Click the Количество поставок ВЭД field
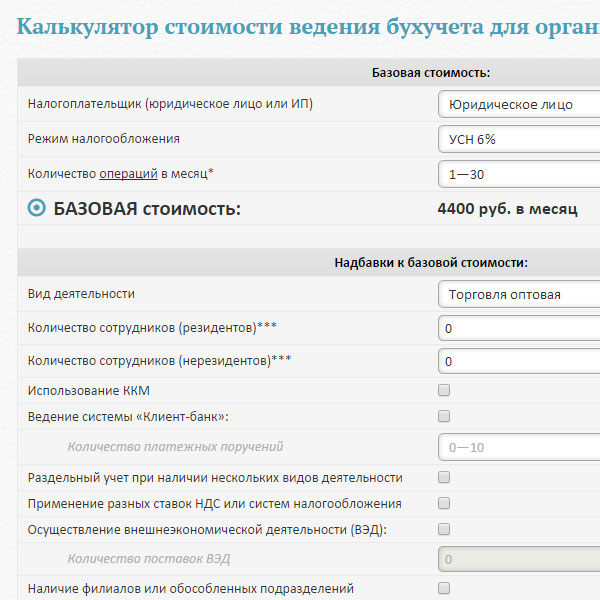600x600 pixels. tap(519, 559)
